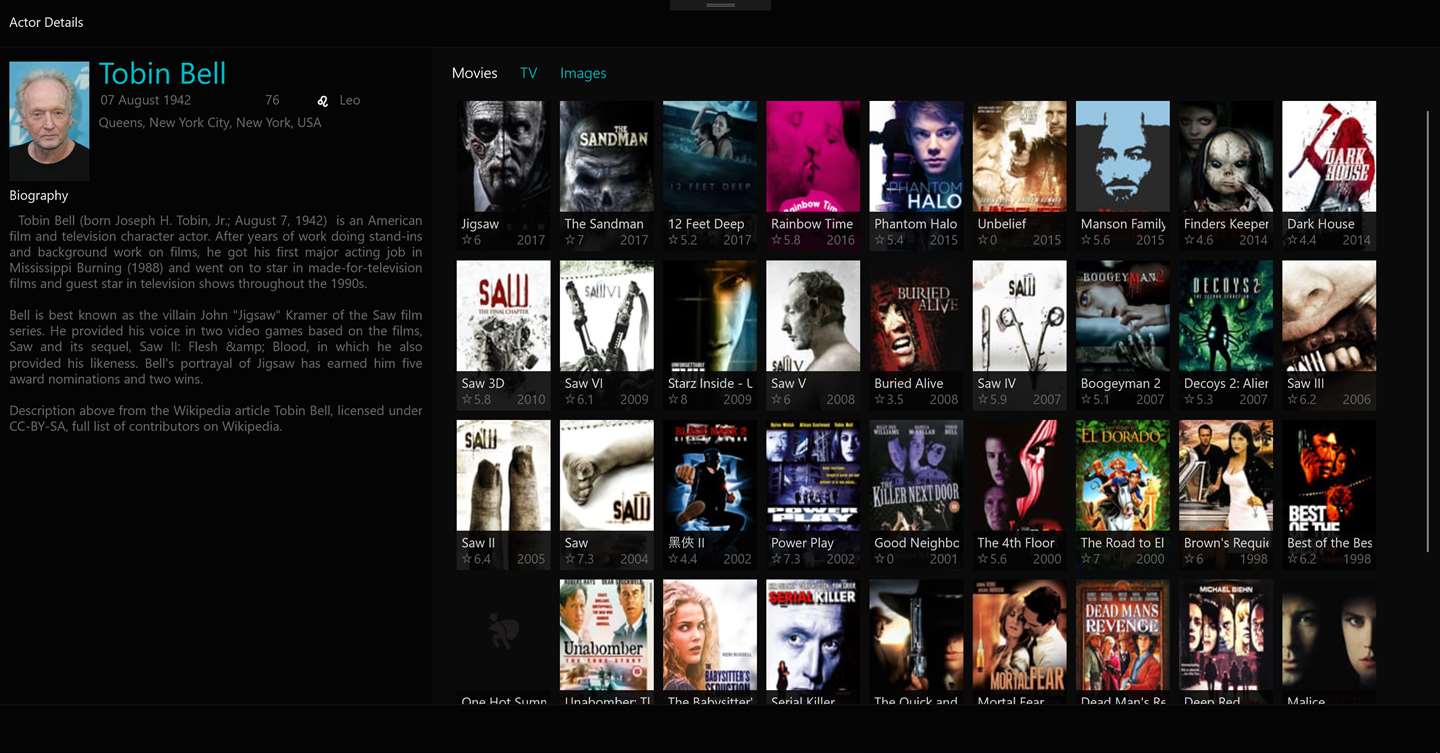This screenshot has height=753, width=1440.
Task: Open The 4th Floor poster
Action: click(x=1019, y=475)
